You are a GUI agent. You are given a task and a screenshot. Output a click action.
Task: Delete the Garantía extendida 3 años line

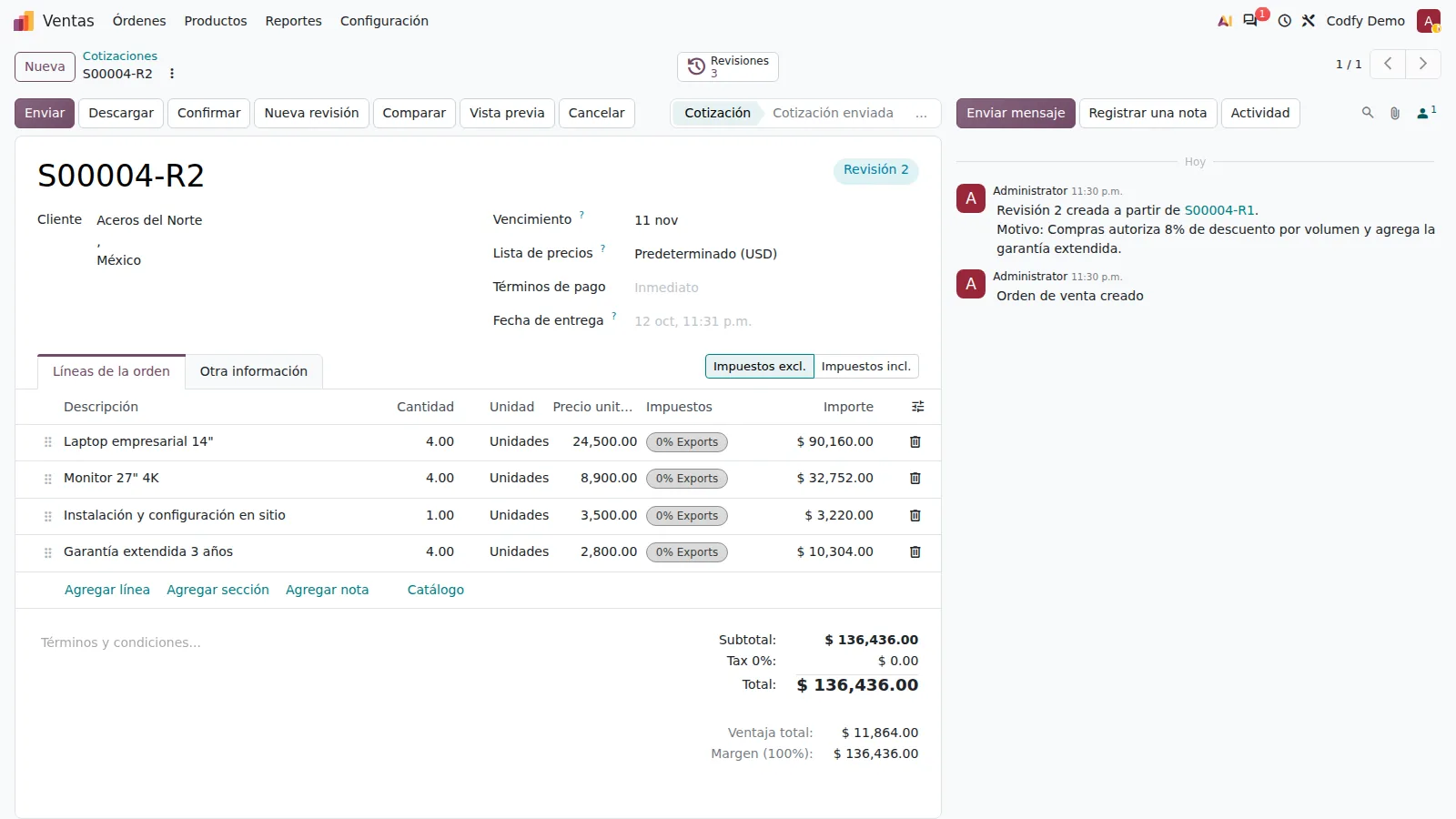(915, 552)
